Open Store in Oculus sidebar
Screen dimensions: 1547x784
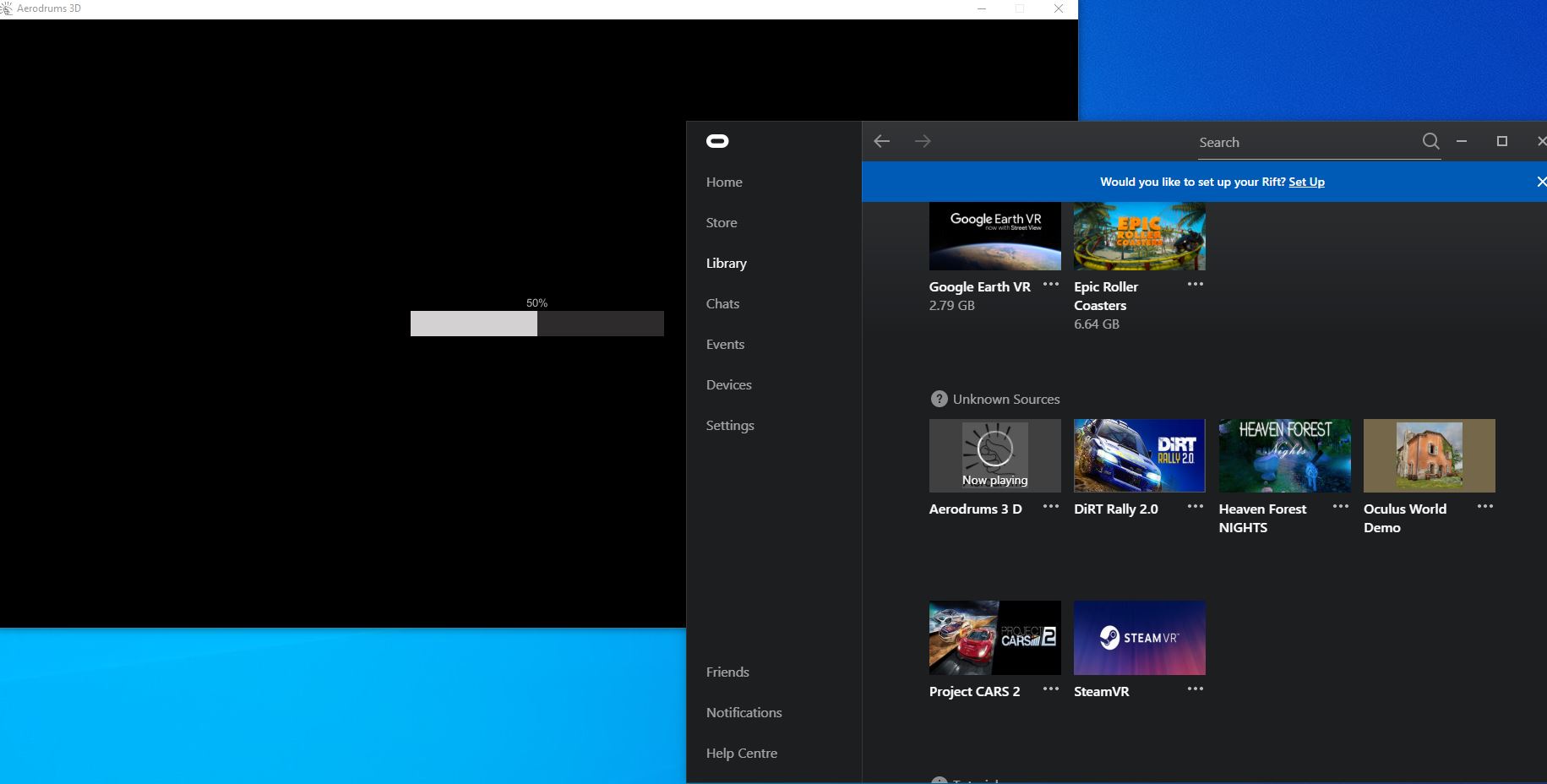722,222
